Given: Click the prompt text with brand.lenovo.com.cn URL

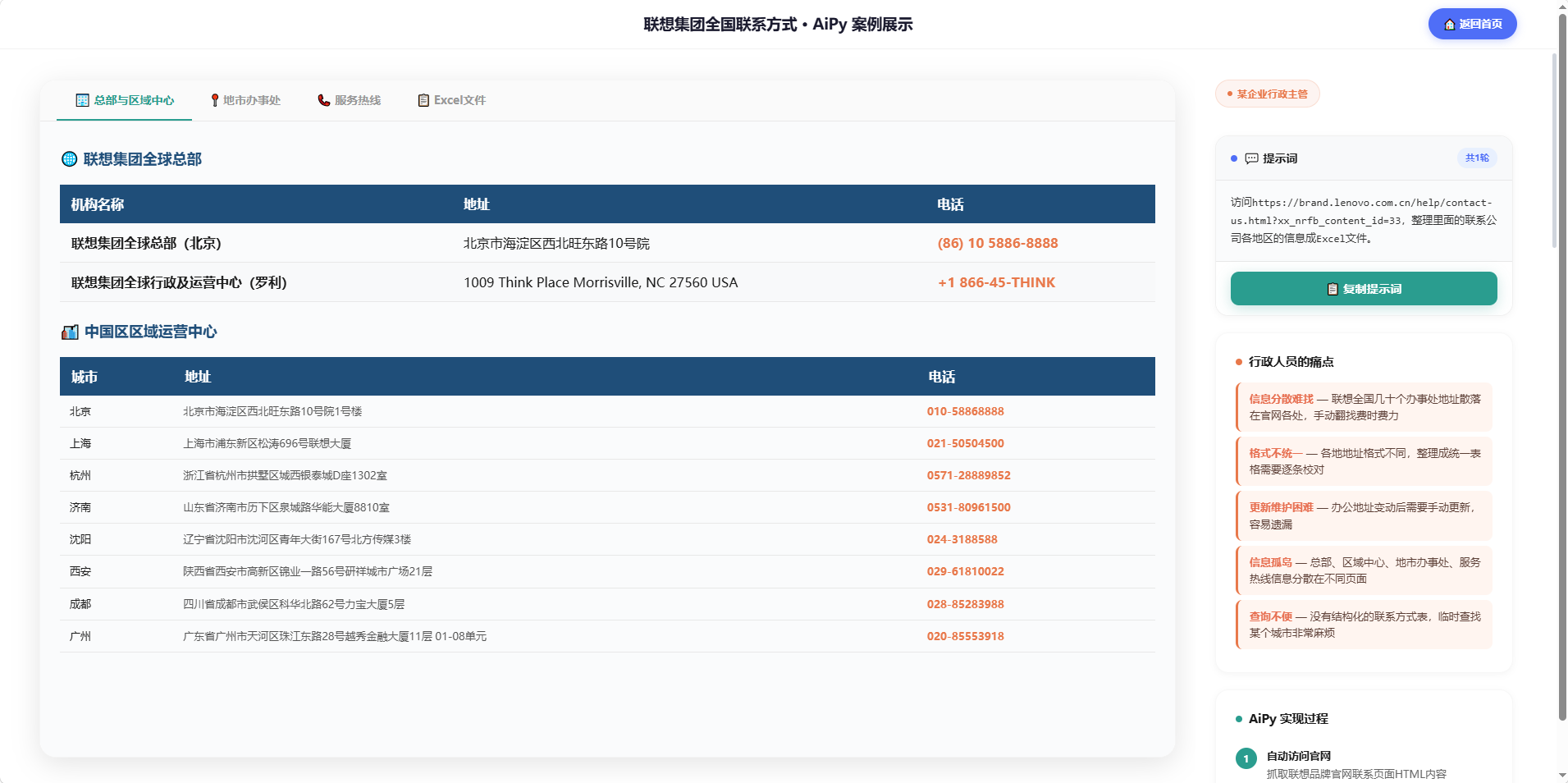Looking at the screenshot, I should [1364, 220].
